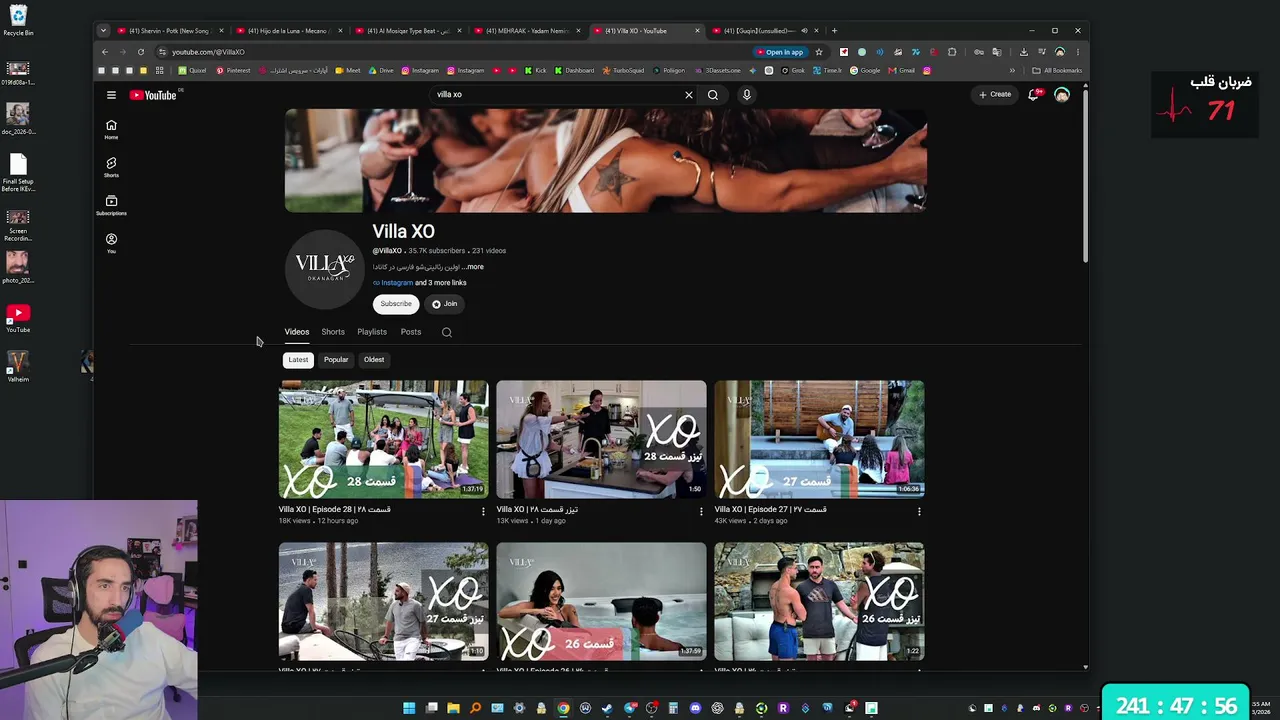Image resolution: width=1280 pixels, height=720 pixels.
Task: Open the Pinterest bookmark
Action: [x=233, y=71]
